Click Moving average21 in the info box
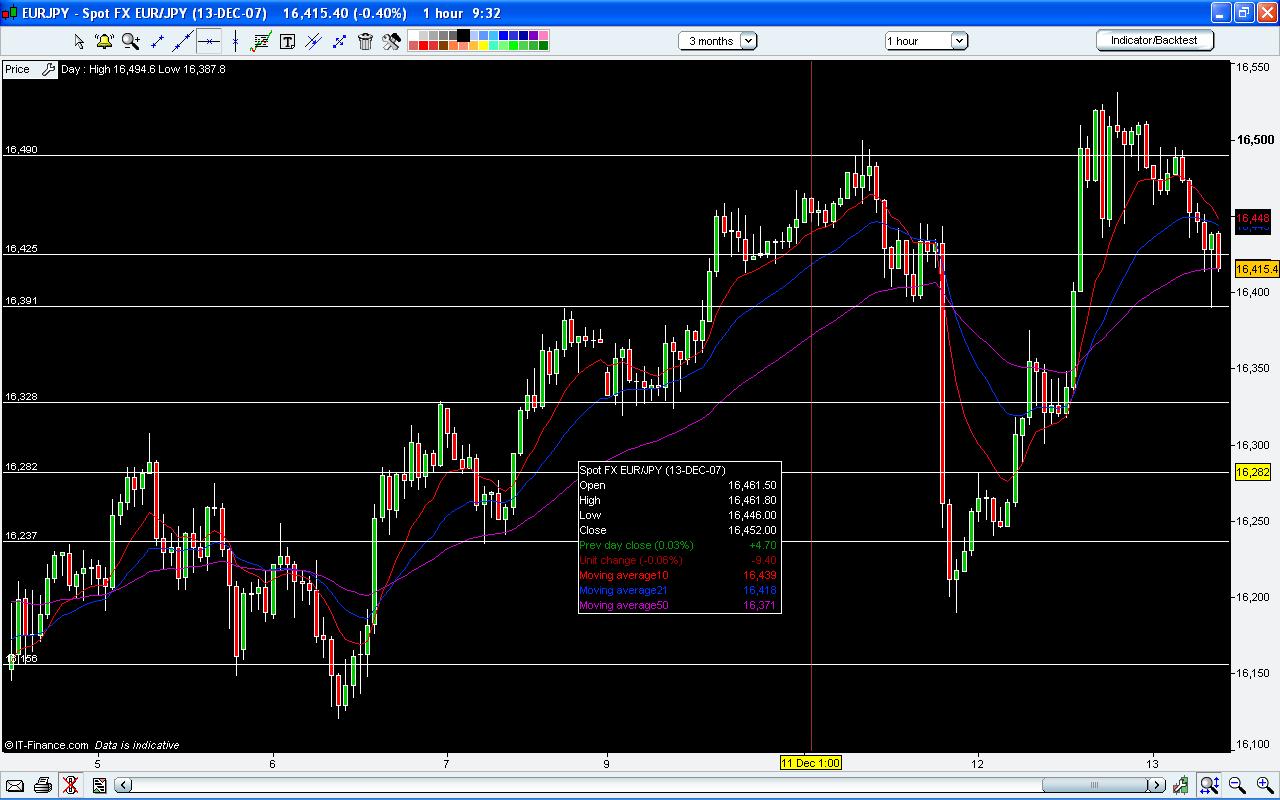This screenshot has width=1280, height=800. pos(625,590)
